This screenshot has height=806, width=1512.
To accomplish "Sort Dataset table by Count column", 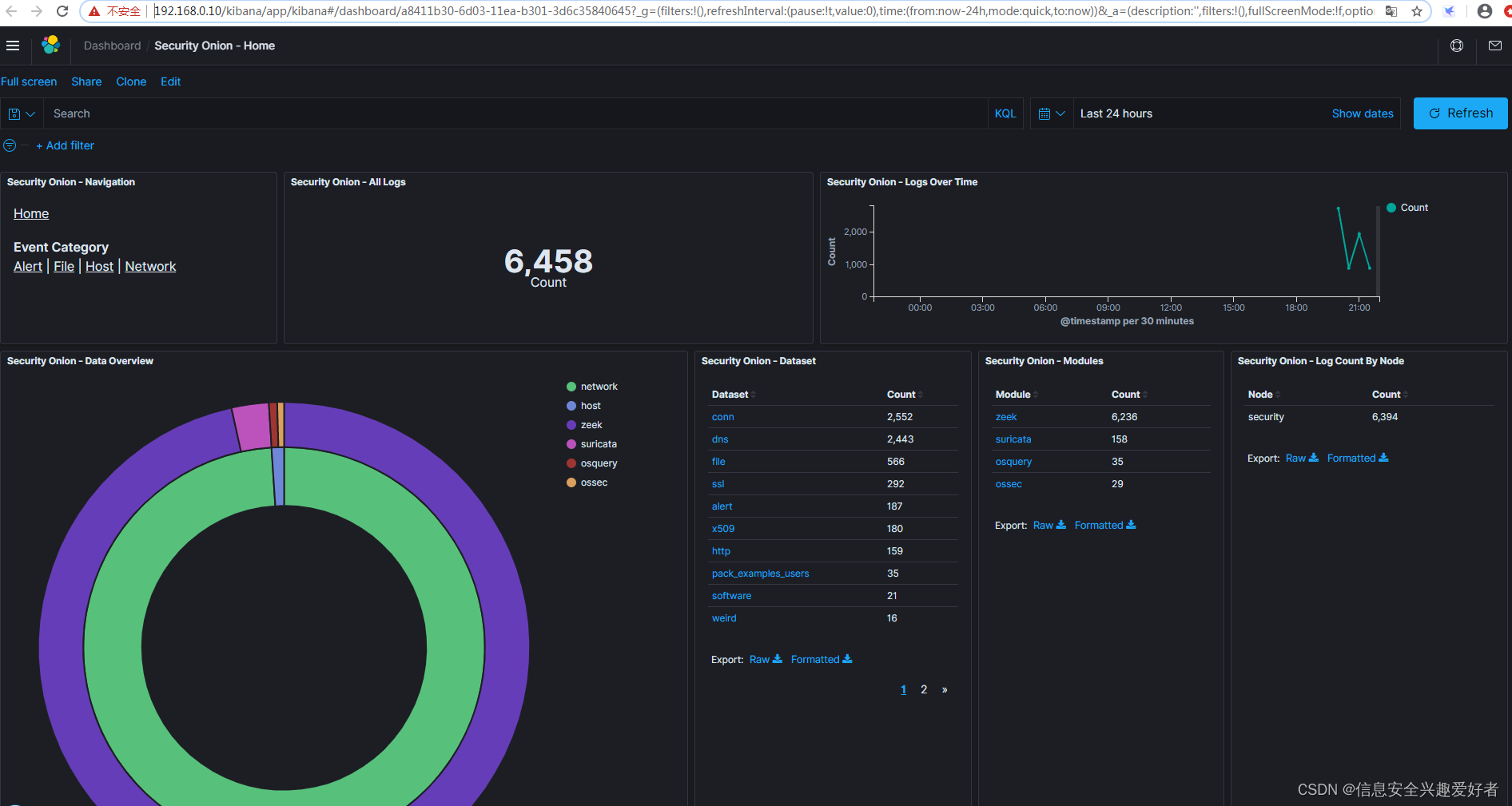I will [905, 395].
